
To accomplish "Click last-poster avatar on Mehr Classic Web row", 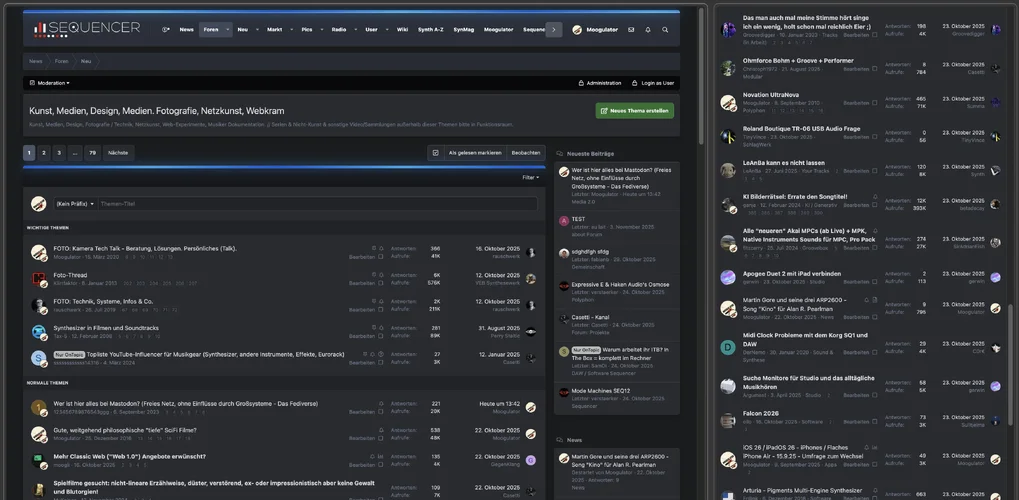I will (530, 460).
